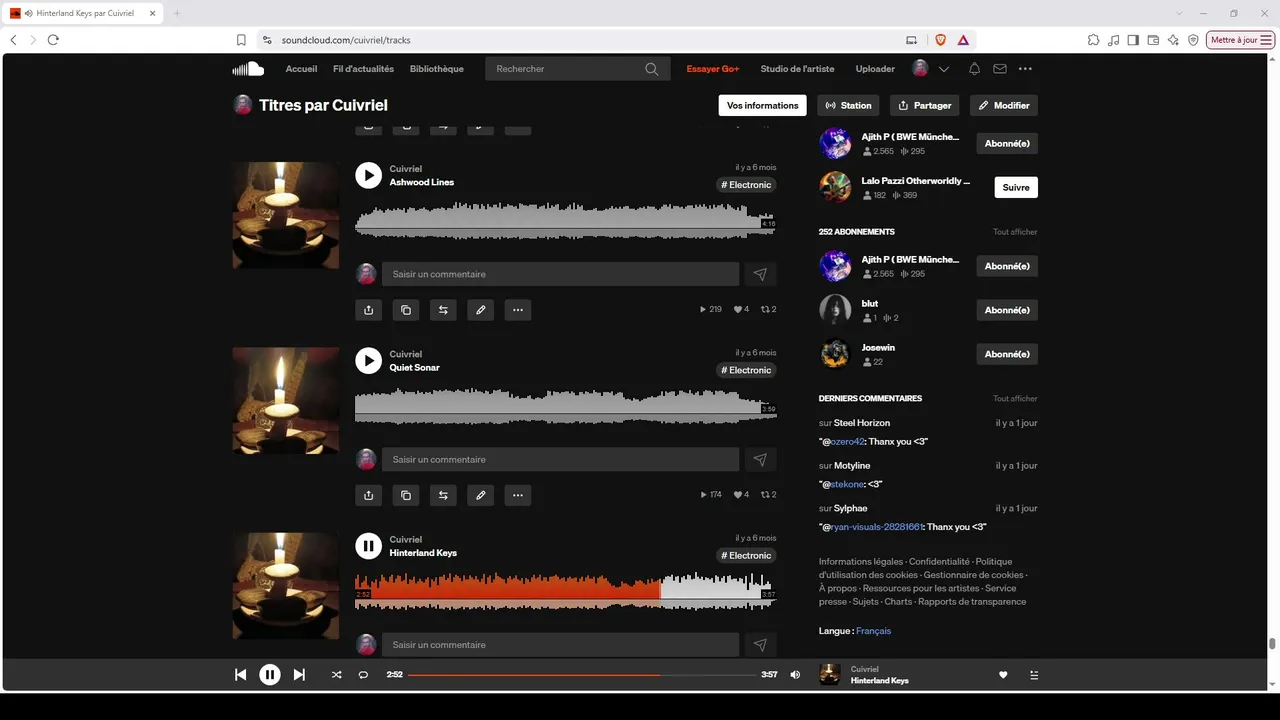Click the Partager button

point(924,105)
